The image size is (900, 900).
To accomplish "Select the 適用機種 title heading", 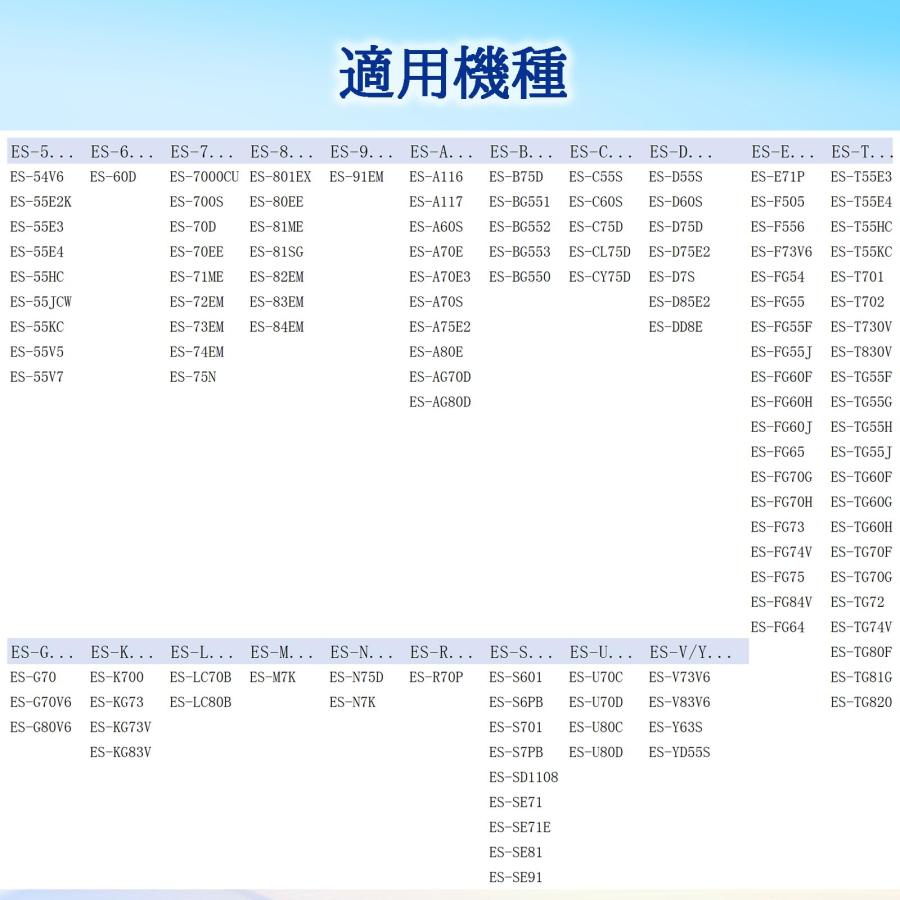I will [x=450, y=72].
